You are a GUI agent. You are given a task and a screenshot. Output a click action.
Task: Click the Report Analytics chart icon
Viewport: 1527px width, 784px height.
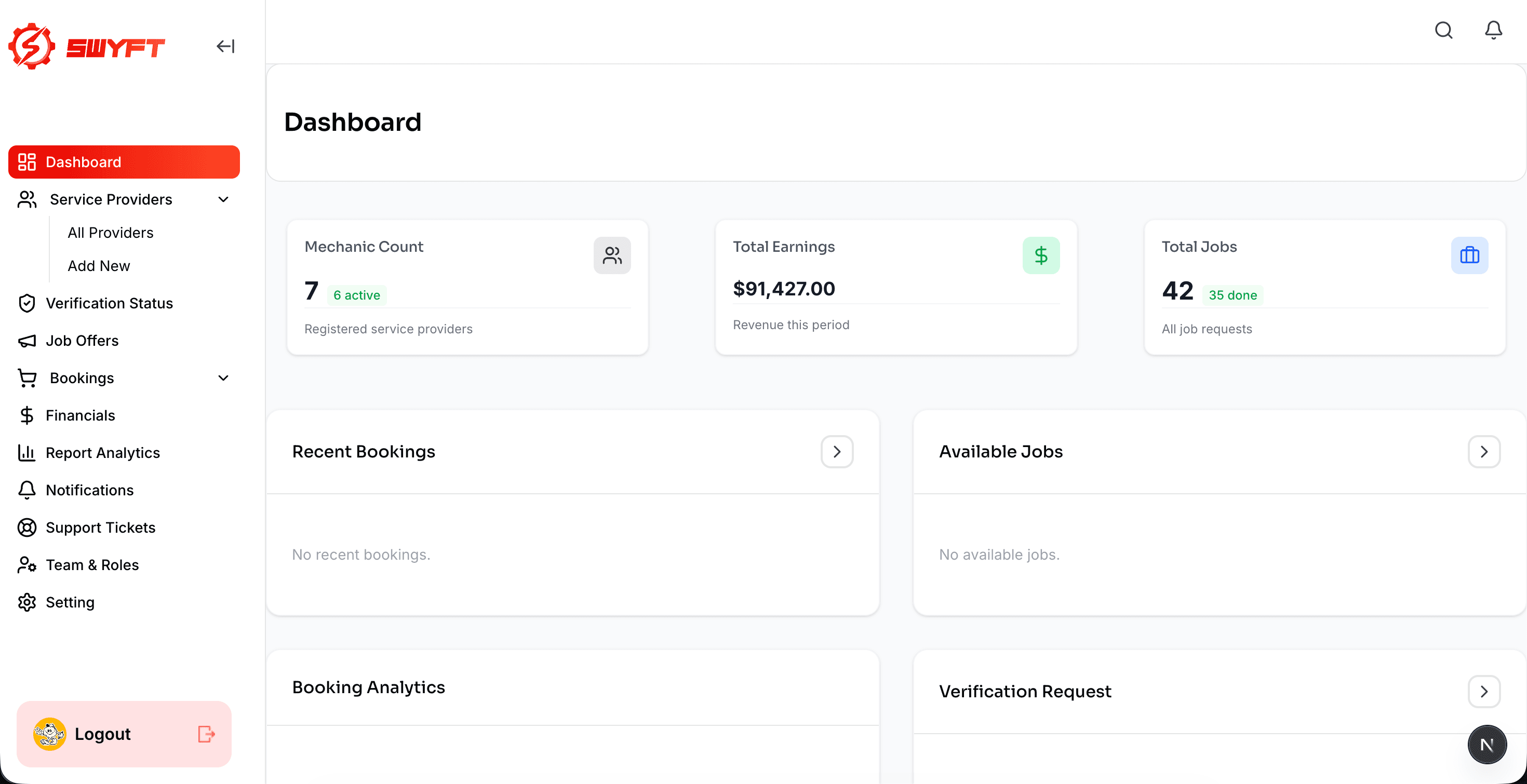click(26, 452)
